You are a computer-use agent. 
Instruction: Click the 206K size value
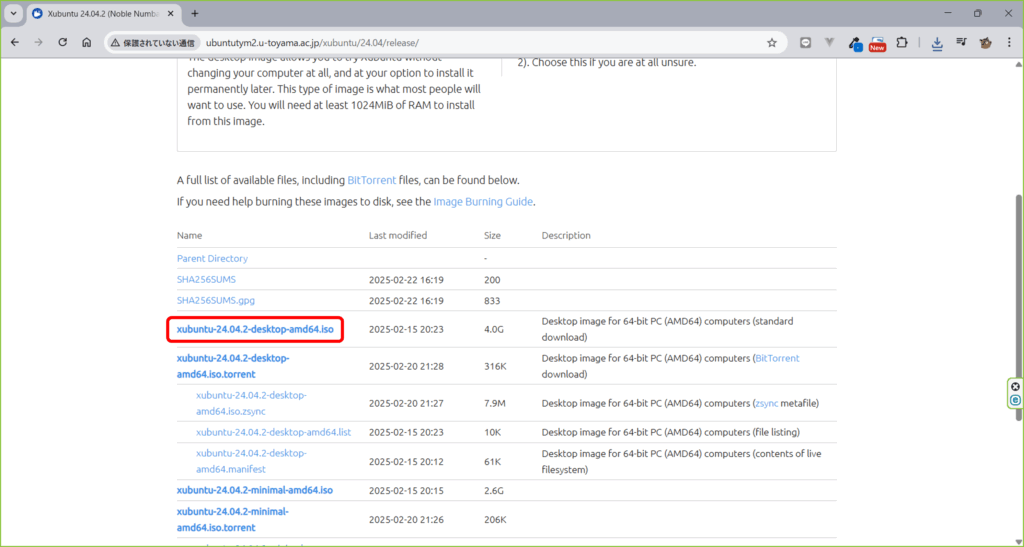tap(496, 520)
